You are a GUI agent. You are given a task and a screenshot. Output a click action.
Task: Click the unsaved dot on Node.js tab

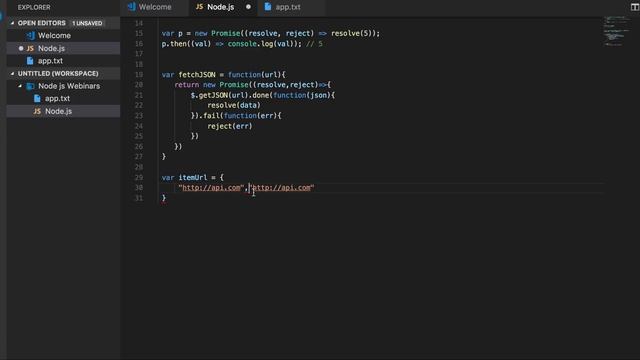coord(248,7)
